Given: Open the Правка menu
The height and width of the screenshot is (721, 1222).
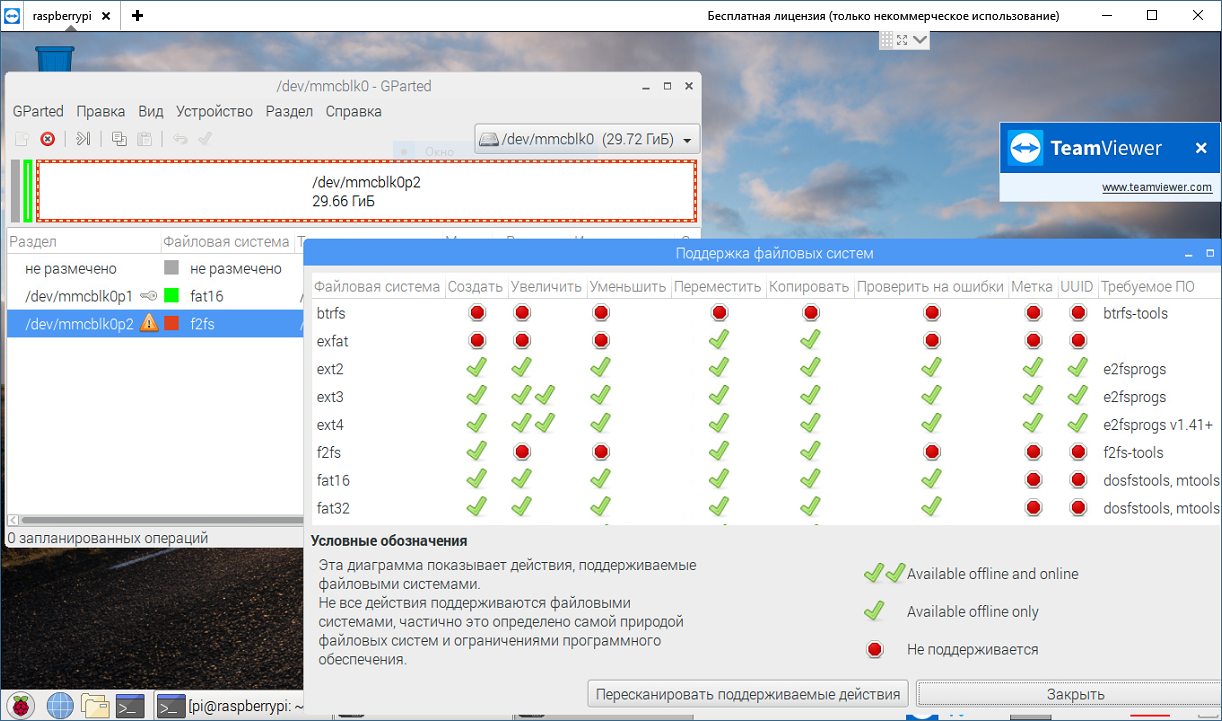Looking at the screenshot, I should pyautogui.click(x=101, y=111).
